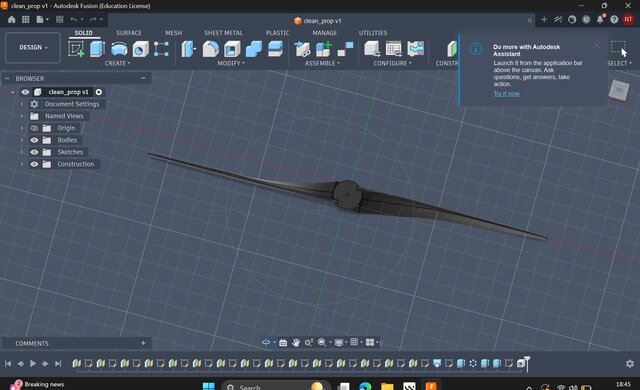The width and height of the screenshot is (640, 390).
Task: Collapse the Browser panel
Action: coord(143,78)
